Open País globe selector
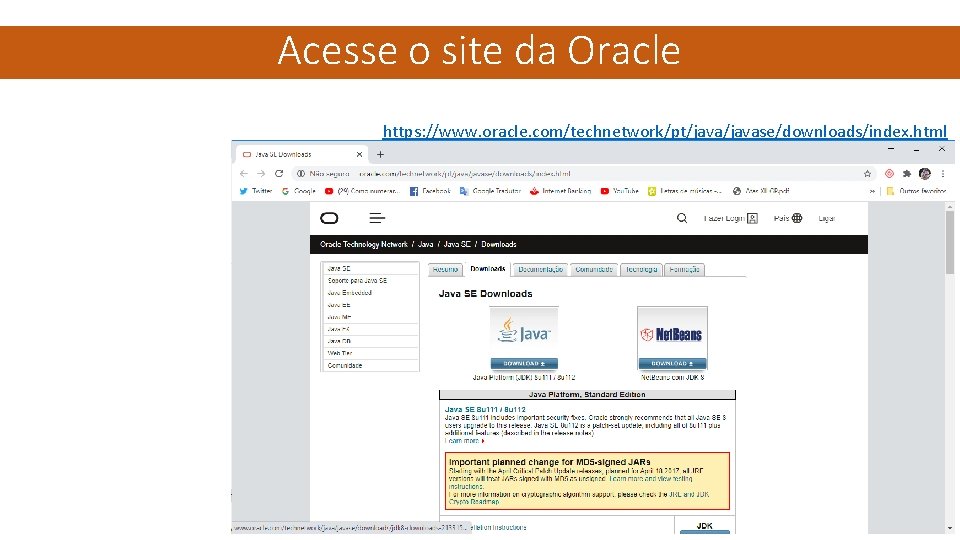960x540 pixels. (788, 218)
